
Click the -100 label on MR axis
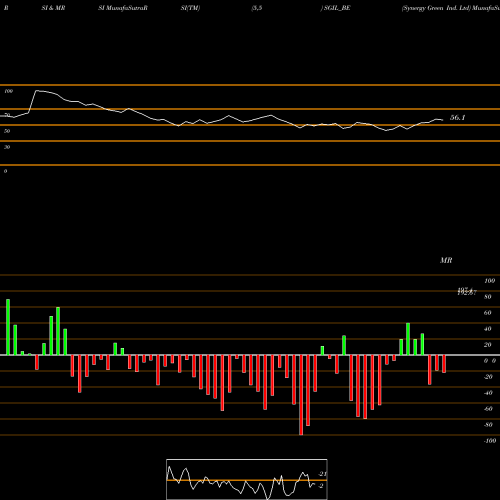coord(490,441)
